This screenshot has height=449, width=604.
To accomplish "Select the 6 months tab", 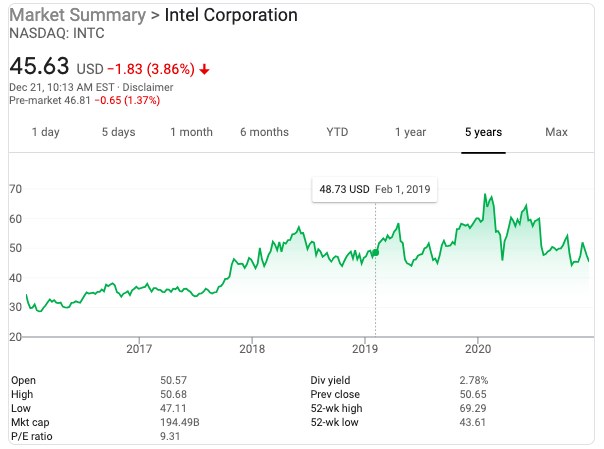I will [264, 132].
